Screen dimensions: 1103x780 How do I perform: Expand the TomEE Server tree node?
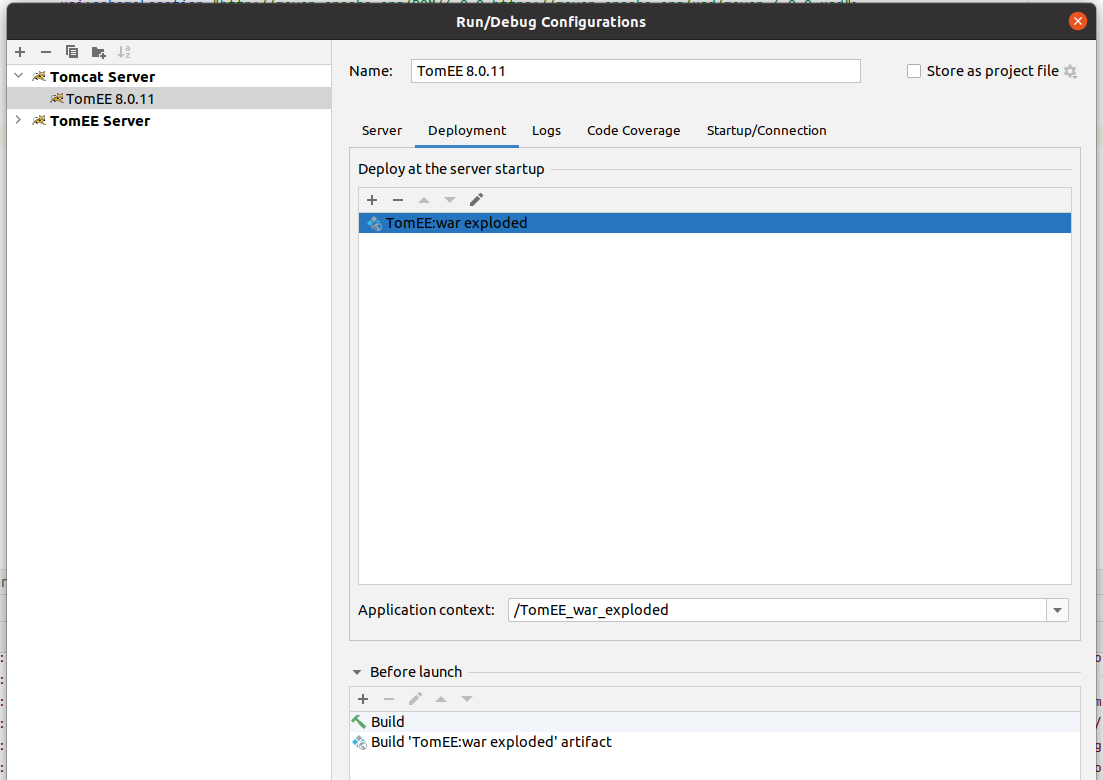tap(18, 120)
